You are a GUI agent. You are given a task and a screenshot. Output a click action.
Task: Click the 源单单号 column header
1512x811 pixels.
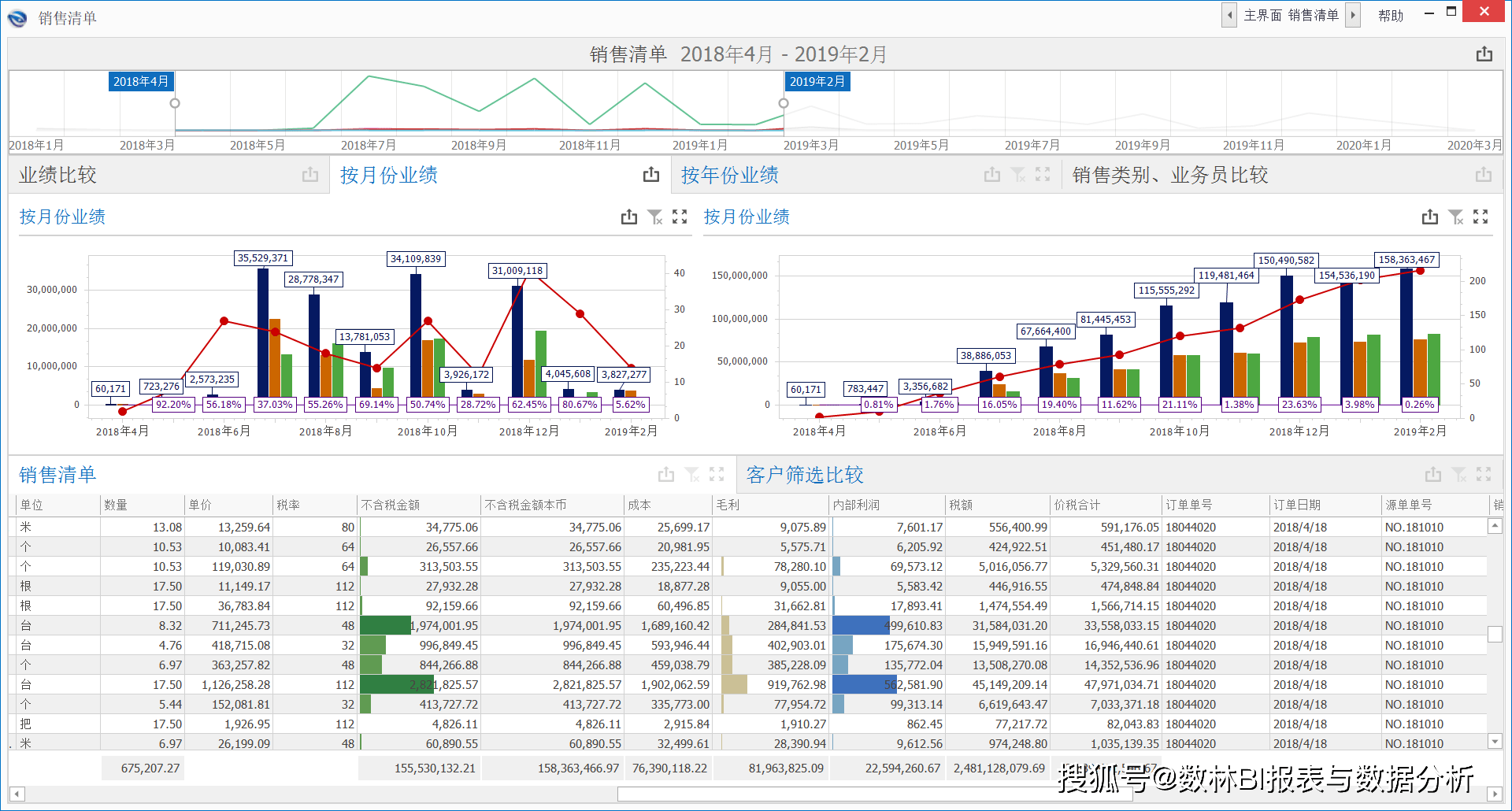pos(1436,505)
